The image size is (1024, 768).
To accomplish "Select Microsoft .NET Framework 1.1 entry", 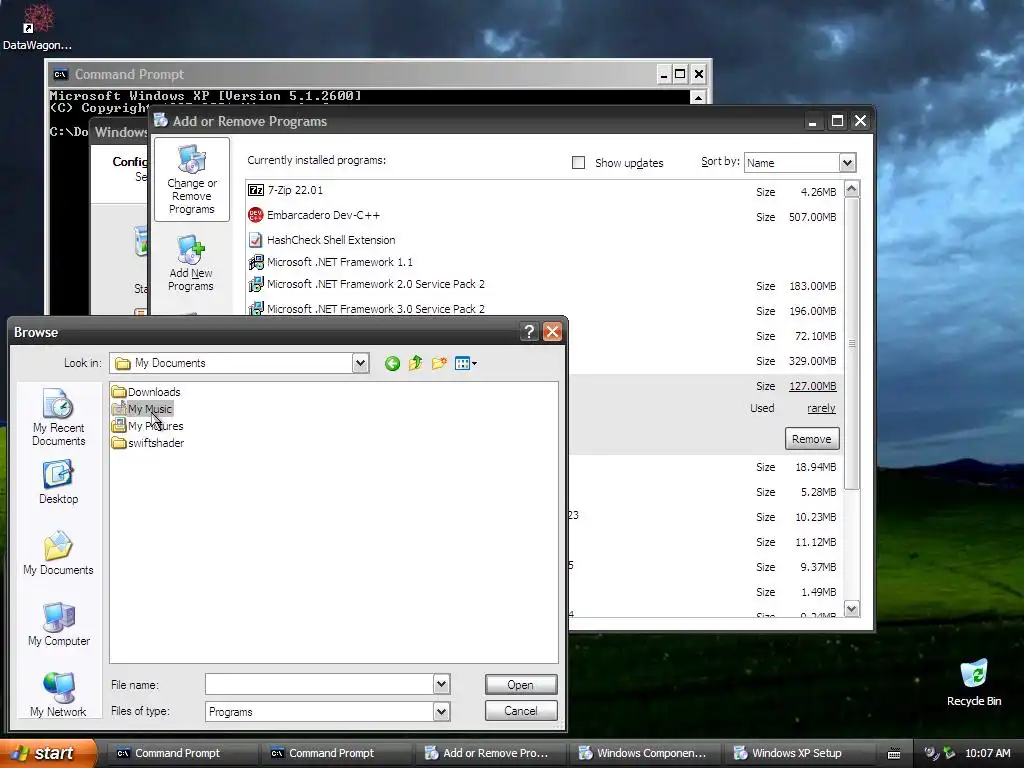I will (330, 262).
